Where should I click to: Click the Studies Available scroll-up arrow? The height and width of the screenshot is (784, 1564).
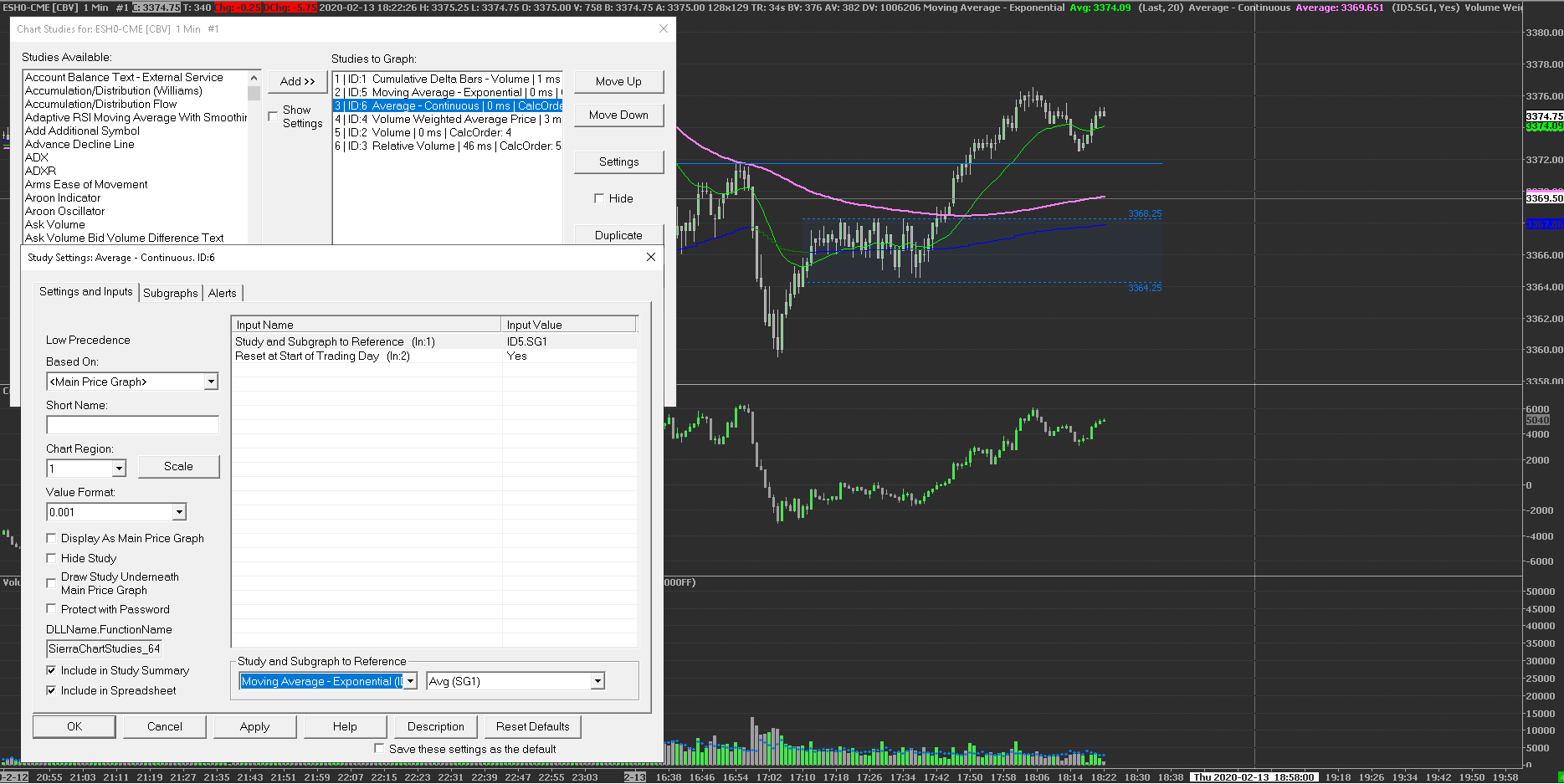pos(254,78)
